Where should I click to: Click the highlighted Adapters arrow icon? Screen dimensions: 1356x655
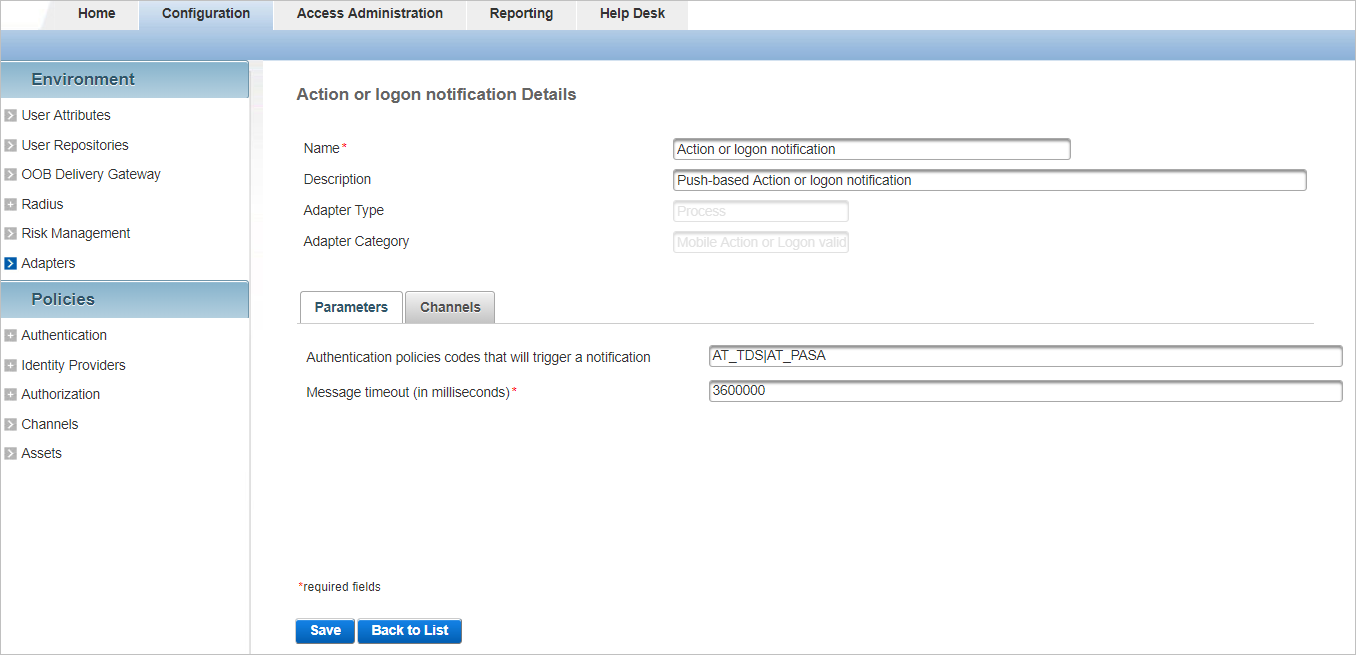click(11, 263)
